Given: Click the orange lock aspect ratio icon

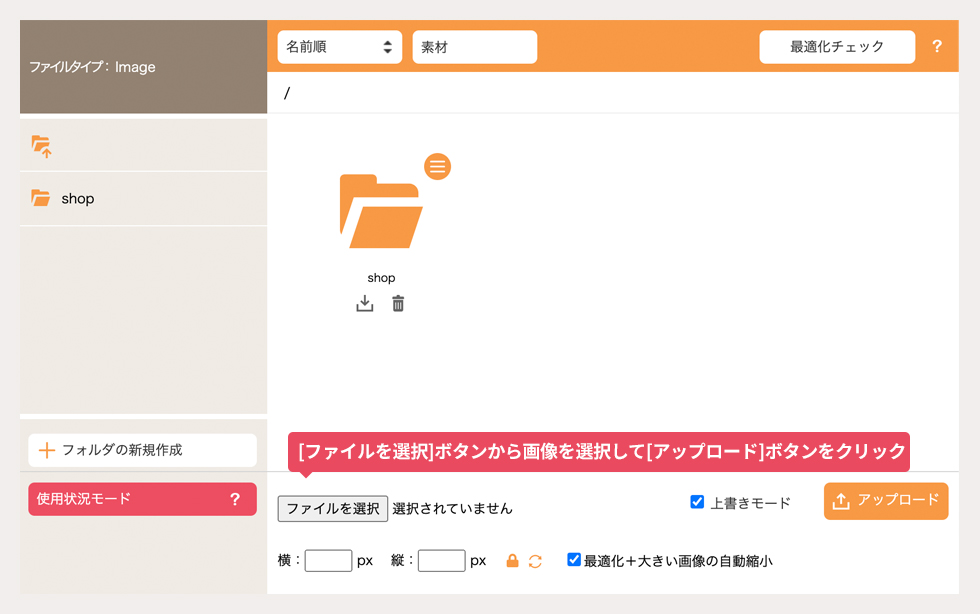Looking at the screenshot, I should pos(512,560).
